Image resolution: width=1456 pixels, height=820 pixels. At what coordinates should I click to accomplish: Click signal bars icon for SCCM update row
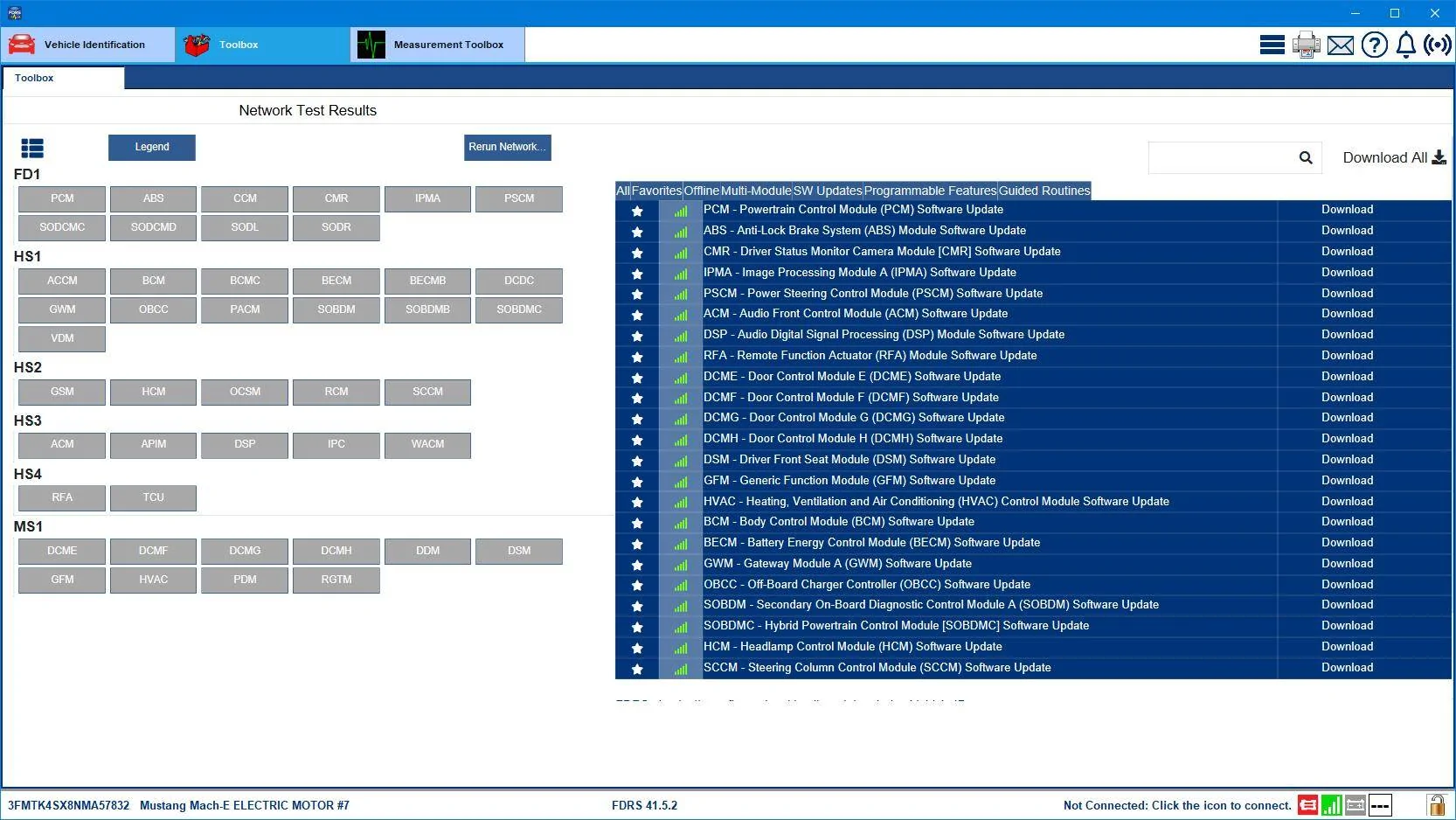click(x=681, y=669)
